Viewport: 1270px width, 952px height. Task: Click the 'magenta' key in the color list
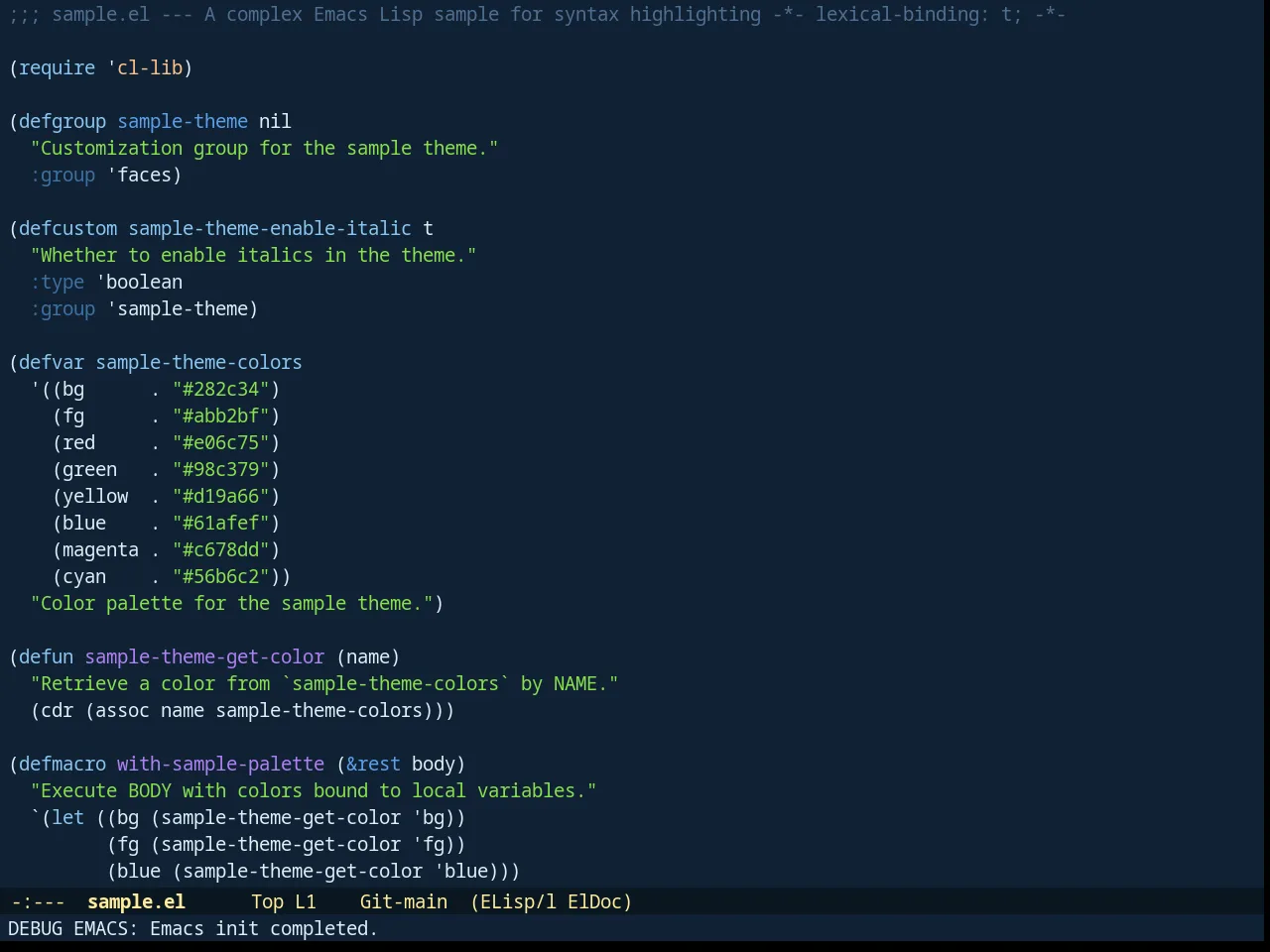tap(100, 549)
